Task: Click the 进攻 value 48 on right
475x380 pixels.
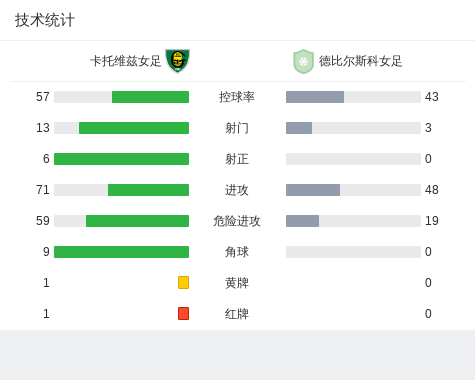Action: (432, 190)
